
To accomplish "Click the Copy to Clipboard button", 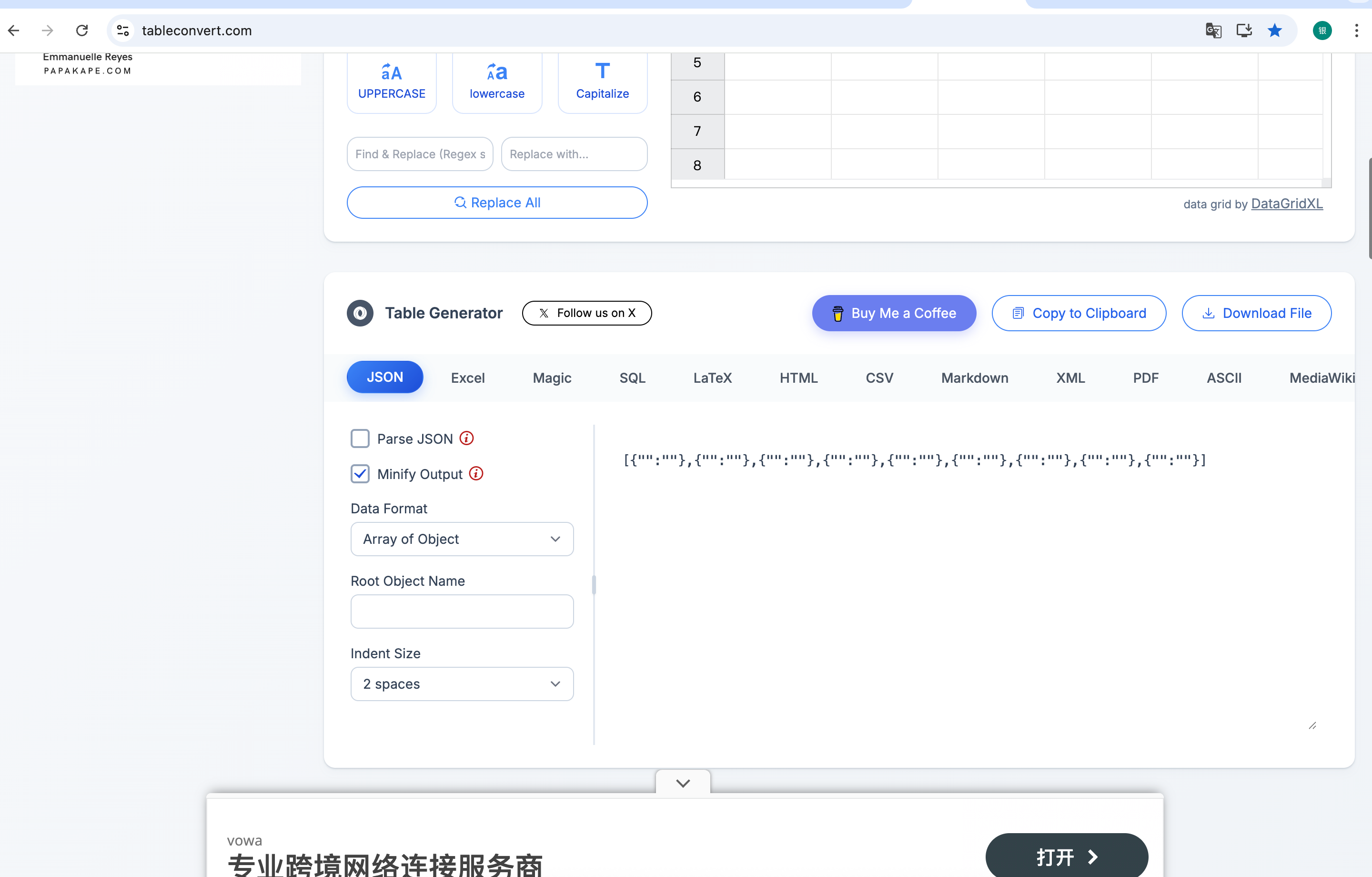I will tap(1079, 313).
